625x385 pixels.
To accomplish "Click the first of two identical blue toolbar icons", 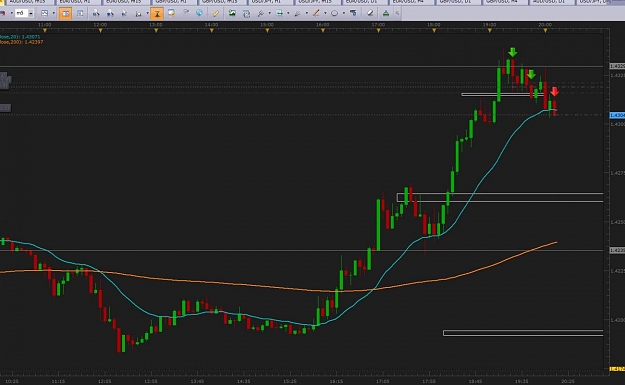I will [96, 14].
